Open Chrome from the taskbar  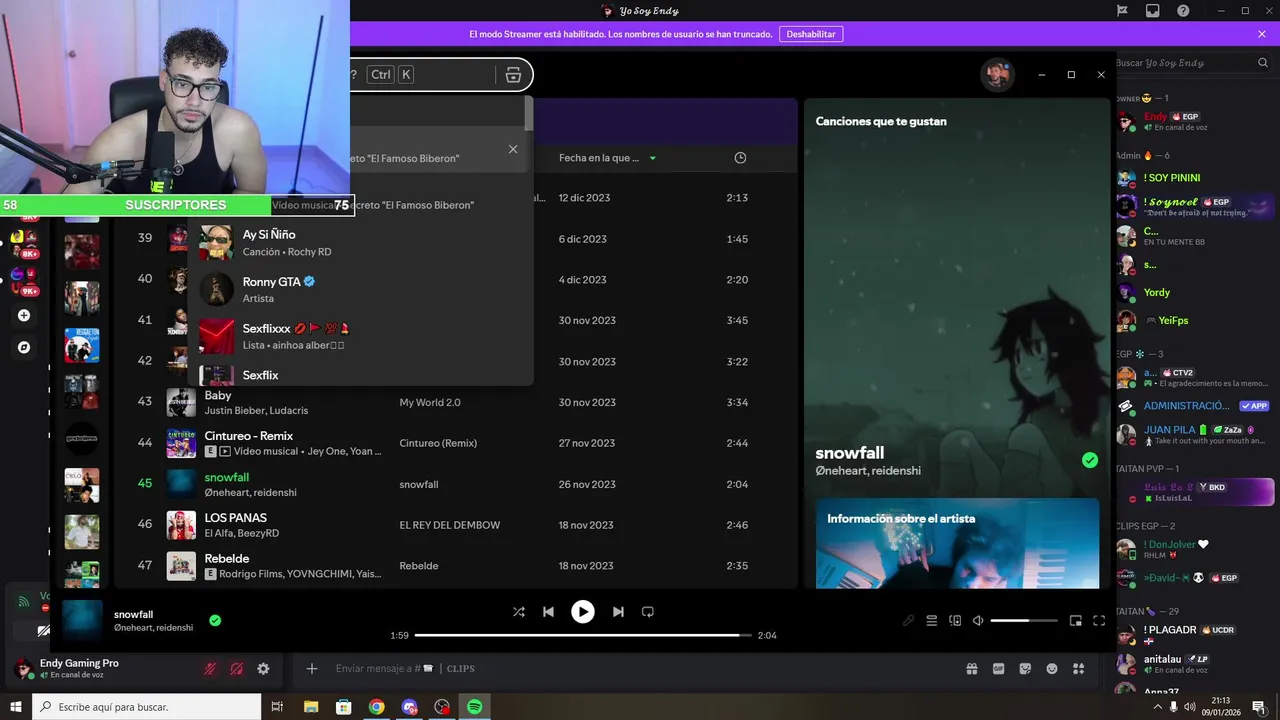pyautogui.click(x=376, y=707)
